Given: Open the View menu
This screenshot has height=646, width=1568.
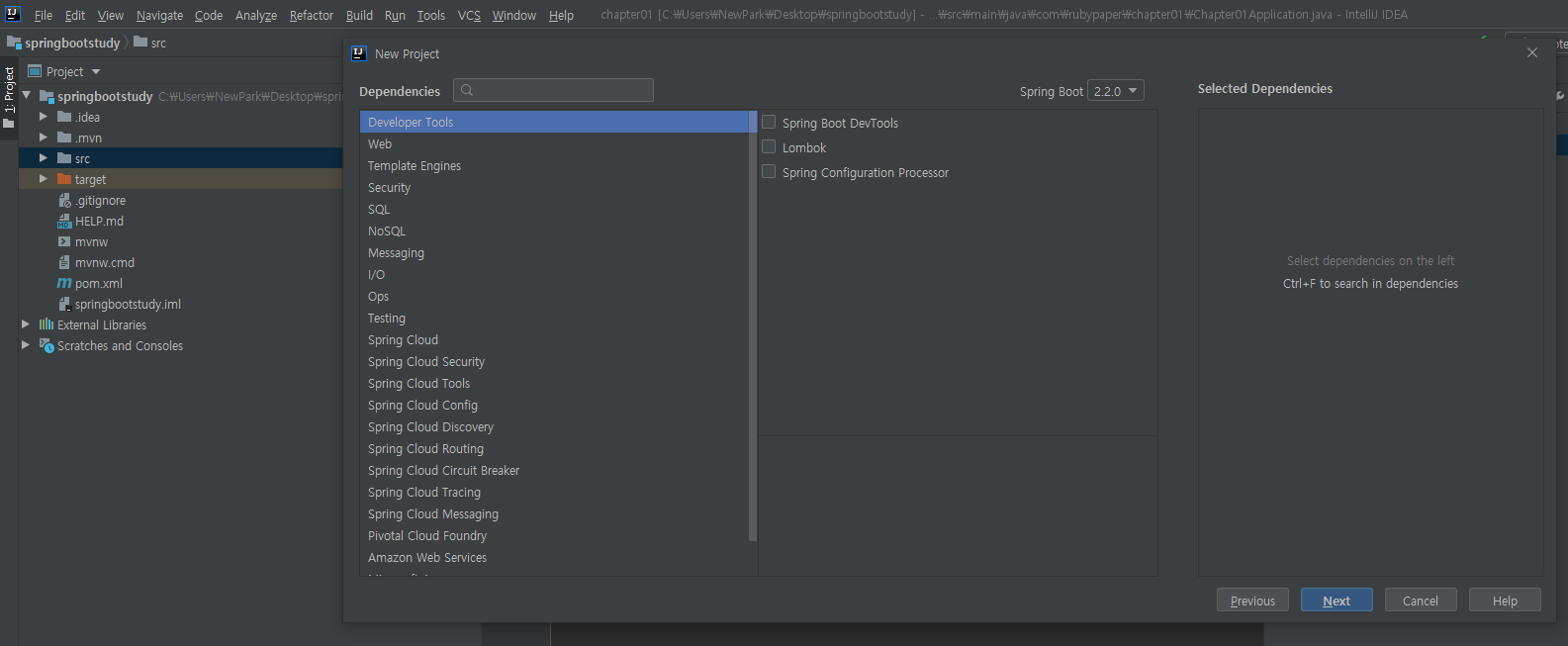Looking at the screenshot, I should pos(111,15).
